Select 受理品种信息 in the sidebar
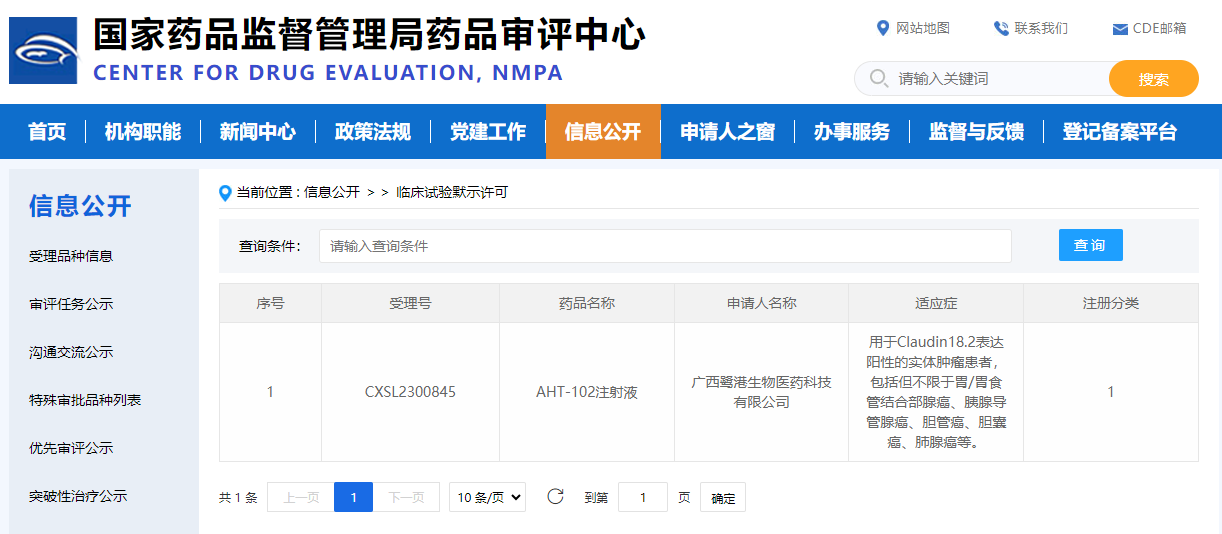Image resolution: width=1222 pixels, height=534 pixels. [x=71, y=256]
